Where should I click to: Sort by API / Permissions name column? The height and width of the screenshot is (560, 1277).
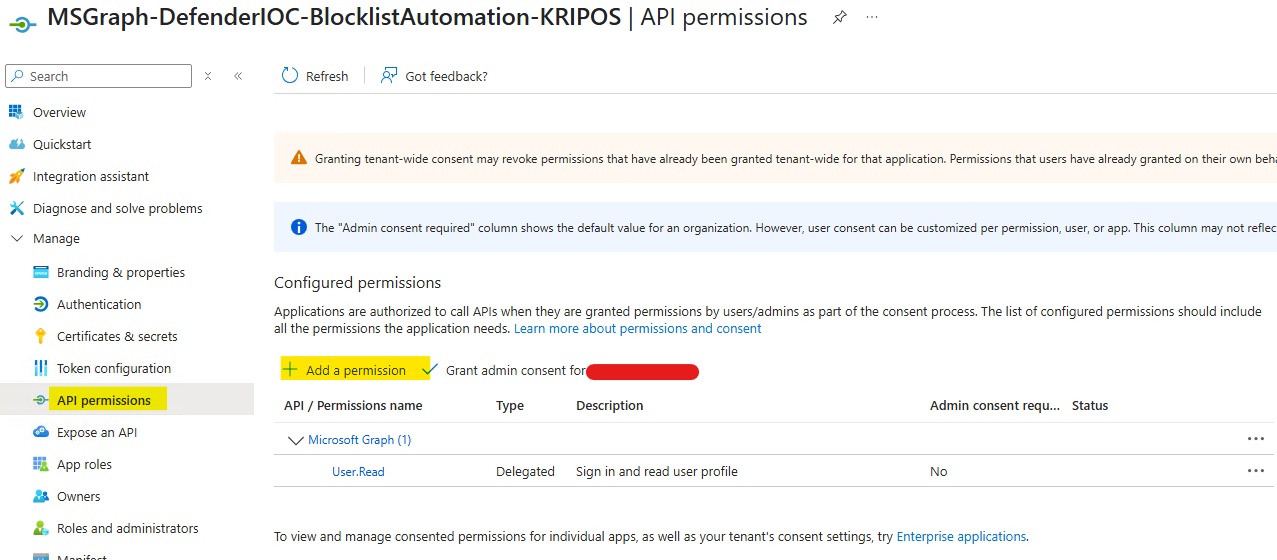coord(353,405)
